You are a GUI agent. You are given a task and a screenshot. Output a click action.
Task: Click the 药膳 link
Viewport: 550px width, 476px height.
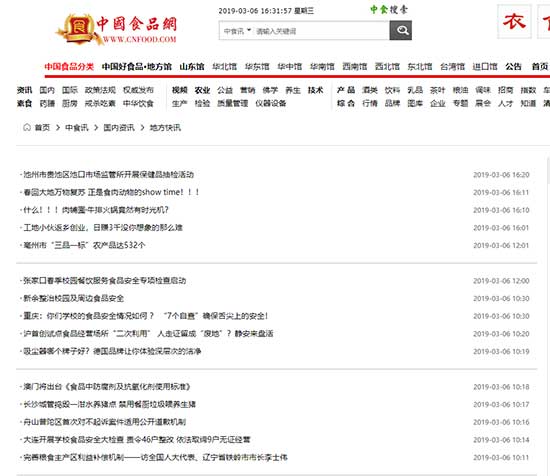click(x=47, y=103)
